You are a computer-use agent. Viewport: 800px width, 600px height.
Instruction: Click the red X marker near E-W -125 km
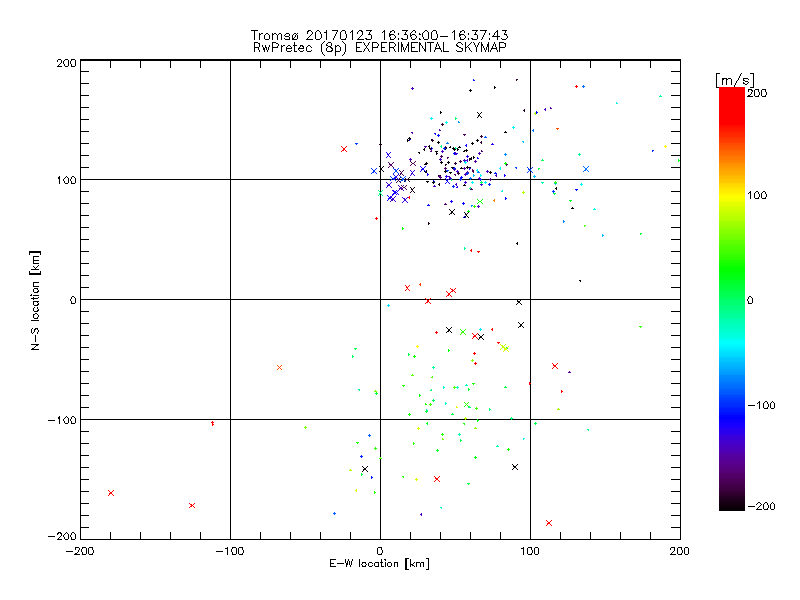(x=192, y=506)
